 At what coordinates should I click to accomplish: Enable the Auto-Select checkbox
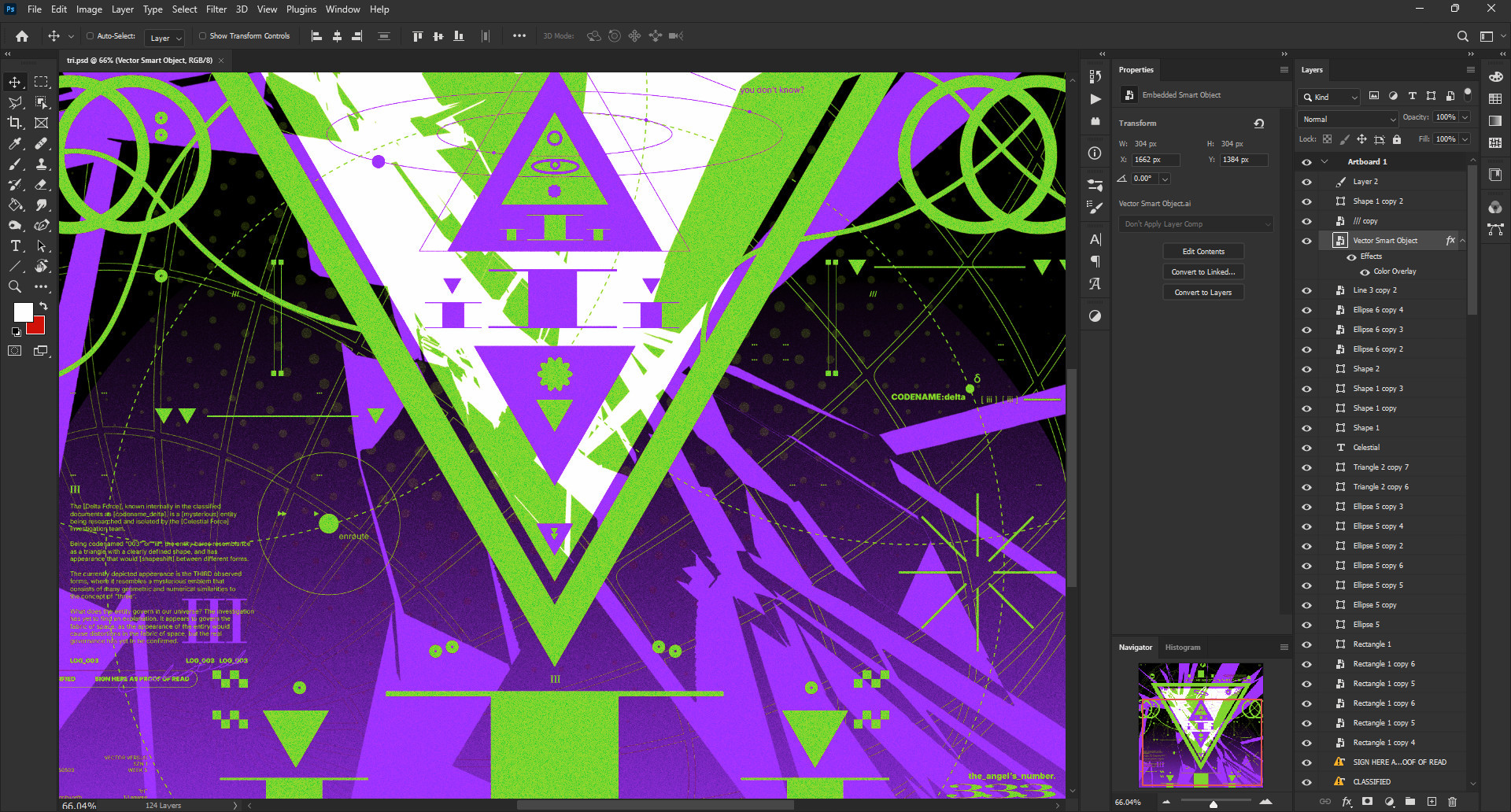click(91, 36)
